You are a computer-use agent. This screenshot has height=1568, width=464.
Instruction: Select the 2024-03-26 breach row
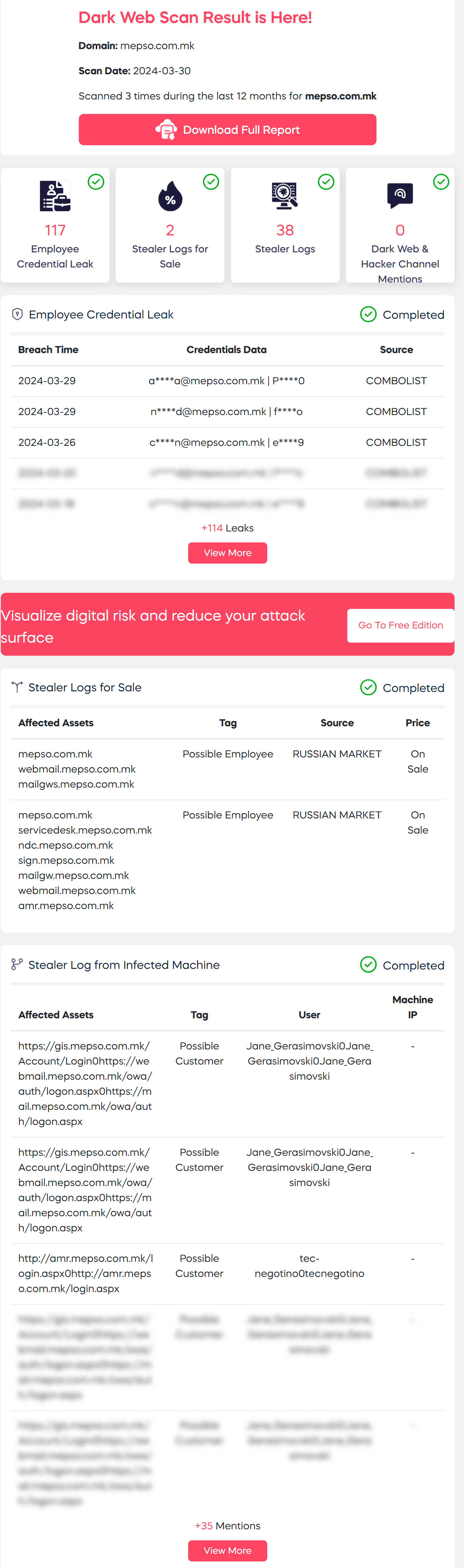pos(227,442)
